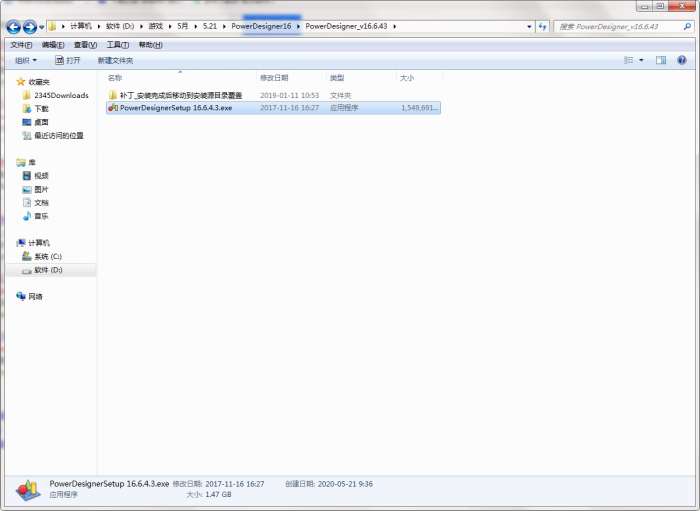Select 计算机 in navigation pane
This screenshot has width=700, height=511.
click(39, 243)
